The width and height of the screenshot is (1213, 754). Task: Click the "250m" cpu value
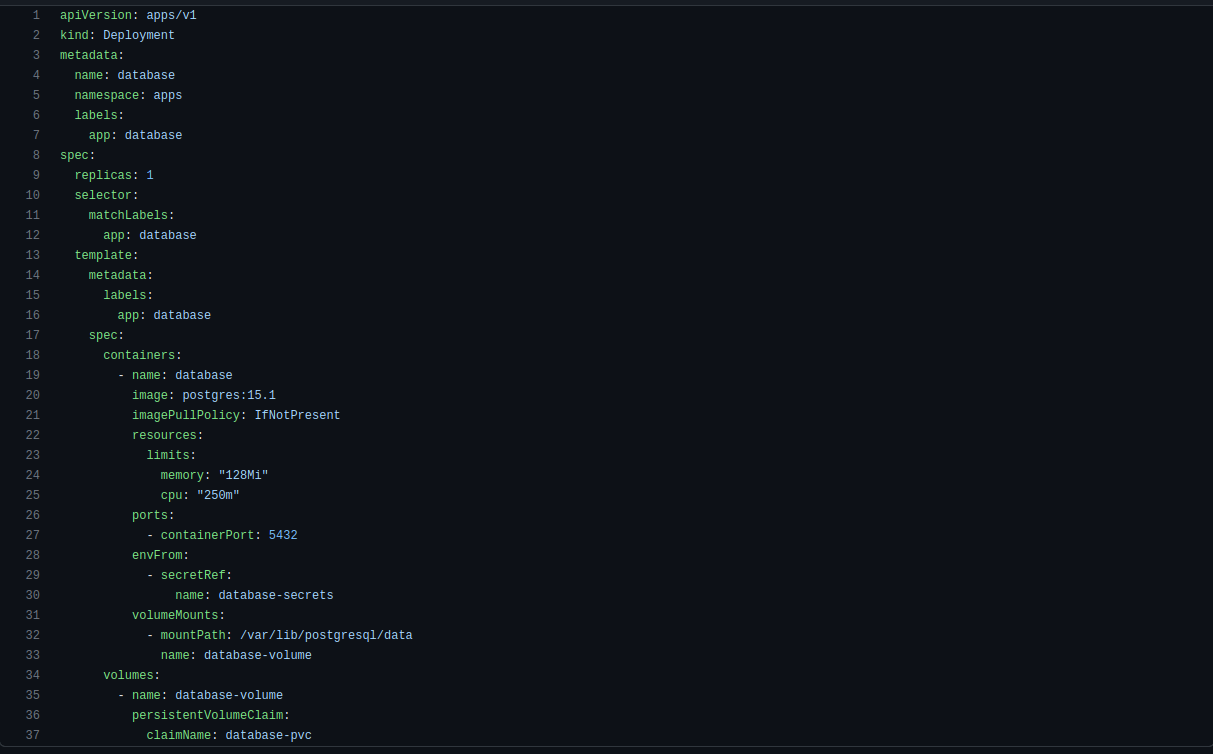coord(218,495)
